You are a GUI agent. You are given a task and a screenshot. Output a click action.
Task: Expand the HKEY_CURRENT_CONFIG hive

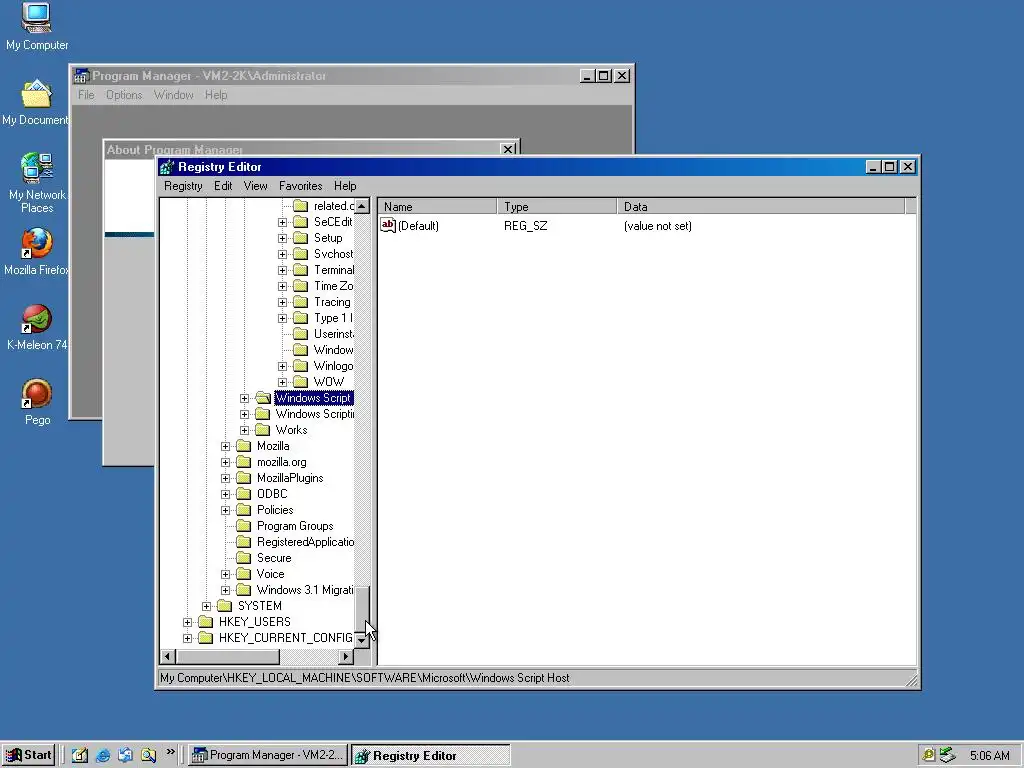point(187,638)
